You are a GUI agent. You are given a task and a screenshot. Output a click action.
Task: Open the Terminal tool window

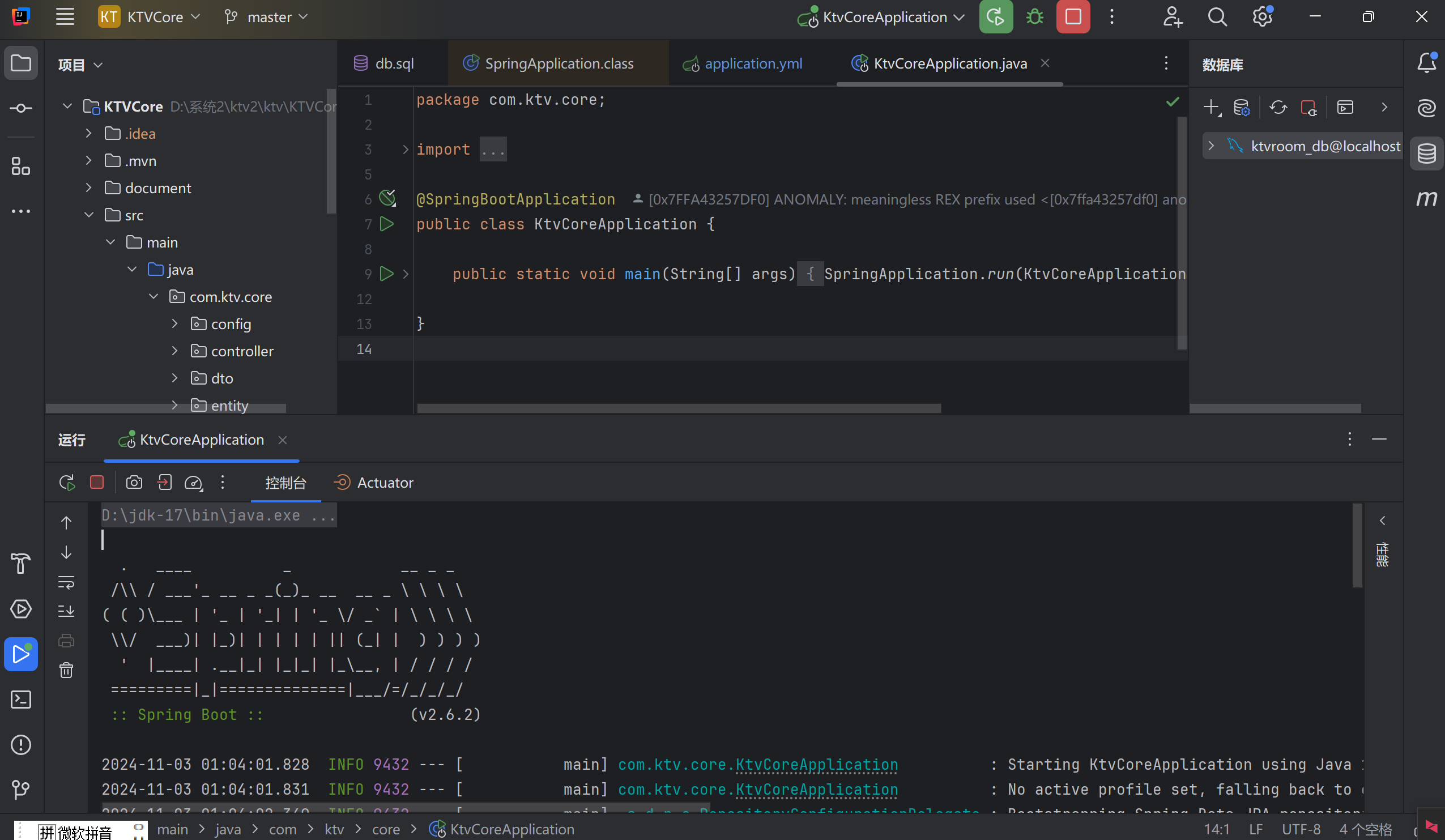21,700
